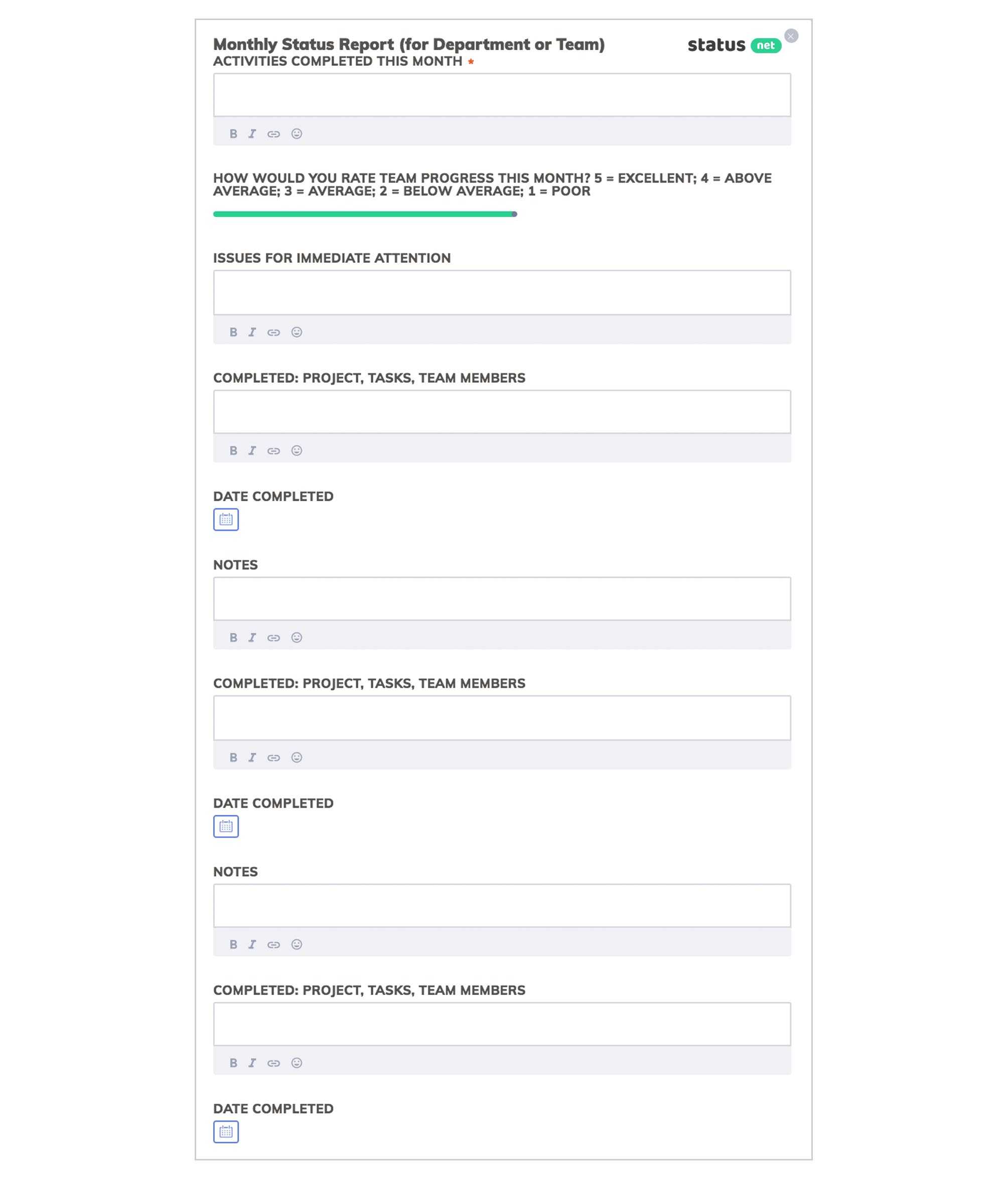
Task: Click the Emoji icon in Activities Completed toolbar
Action: point(297,133)
